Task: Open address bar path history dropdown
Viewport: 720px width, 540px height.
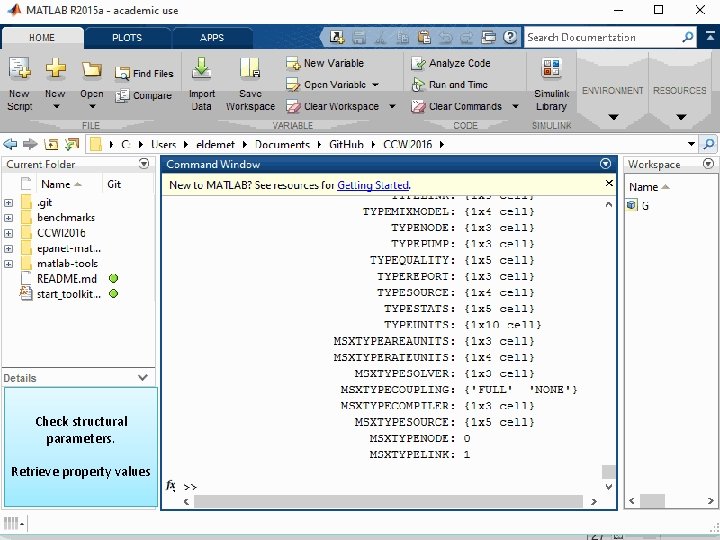Action: coord(691,144)
